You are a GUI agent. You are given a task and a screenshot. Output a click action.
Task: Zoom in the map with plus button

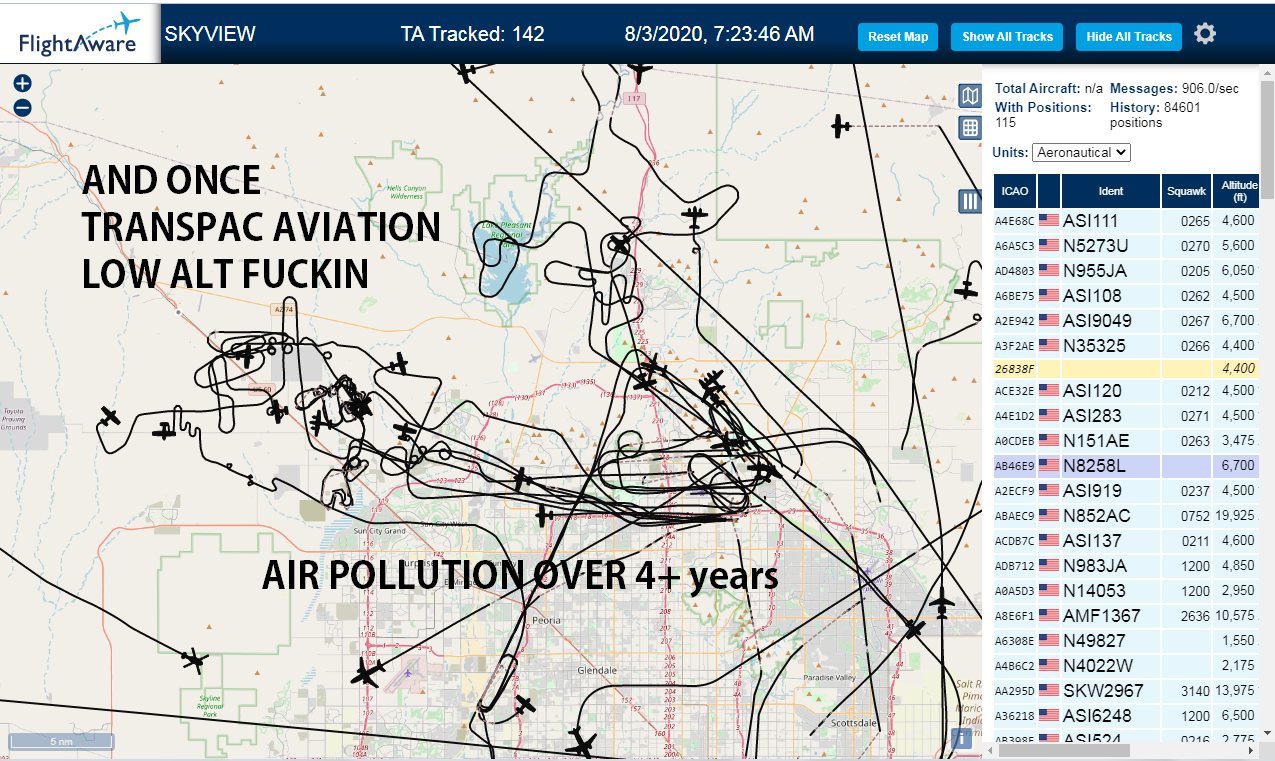click(x=23, y=84)
